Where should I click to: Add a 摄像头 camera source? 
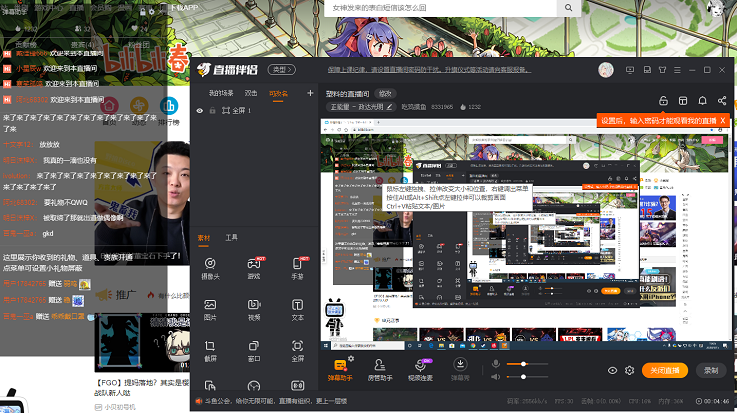[x=210, y=267]
